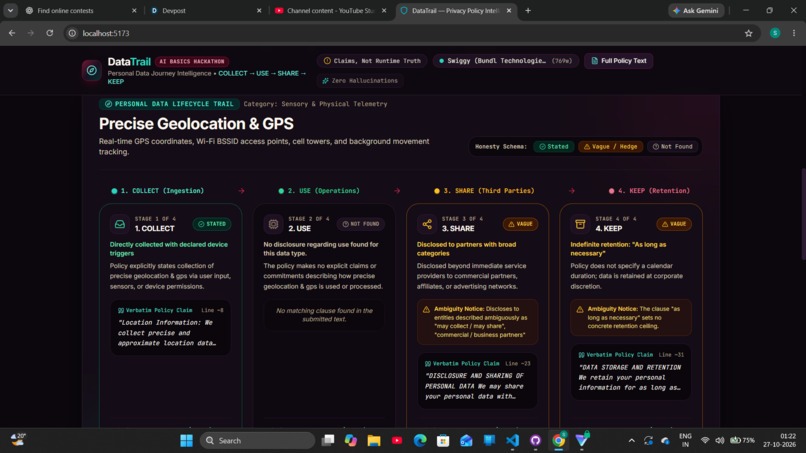806x453 pixels.
Task: Click the STATED badge on Collect card
Action: (212, 224)
